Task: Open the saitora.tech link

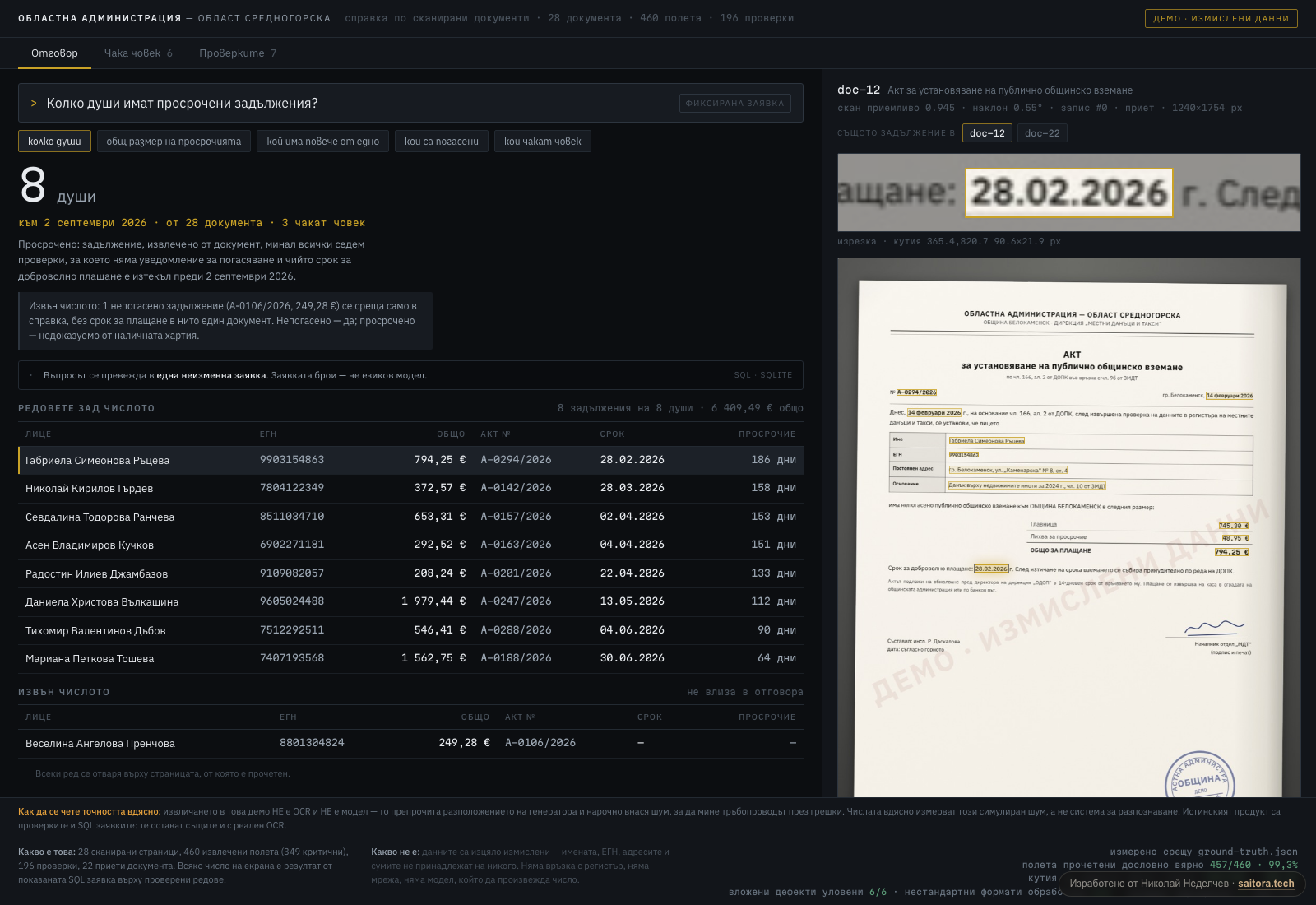Action: pos(1266,884)
